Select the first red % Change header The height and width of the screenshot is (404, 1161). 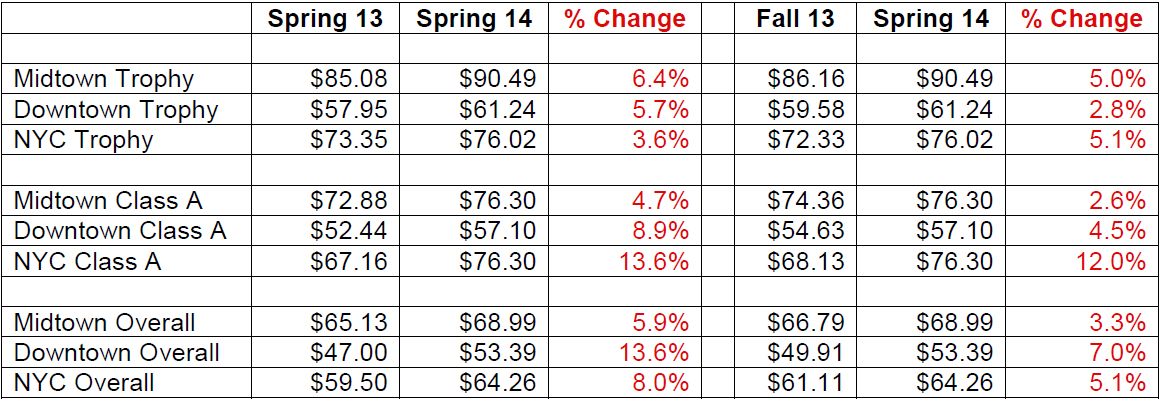625,18
